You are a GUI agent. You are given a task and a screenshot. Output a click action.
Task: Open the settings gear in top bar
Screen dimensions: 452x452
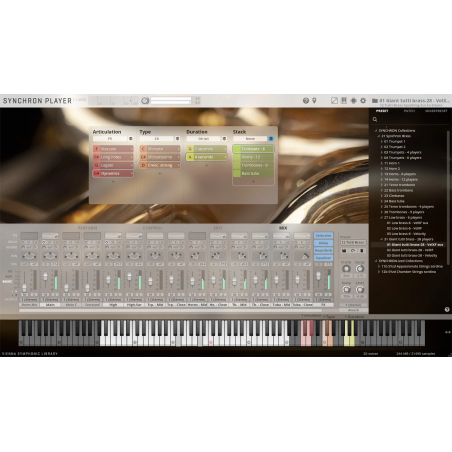click(363, 100)
